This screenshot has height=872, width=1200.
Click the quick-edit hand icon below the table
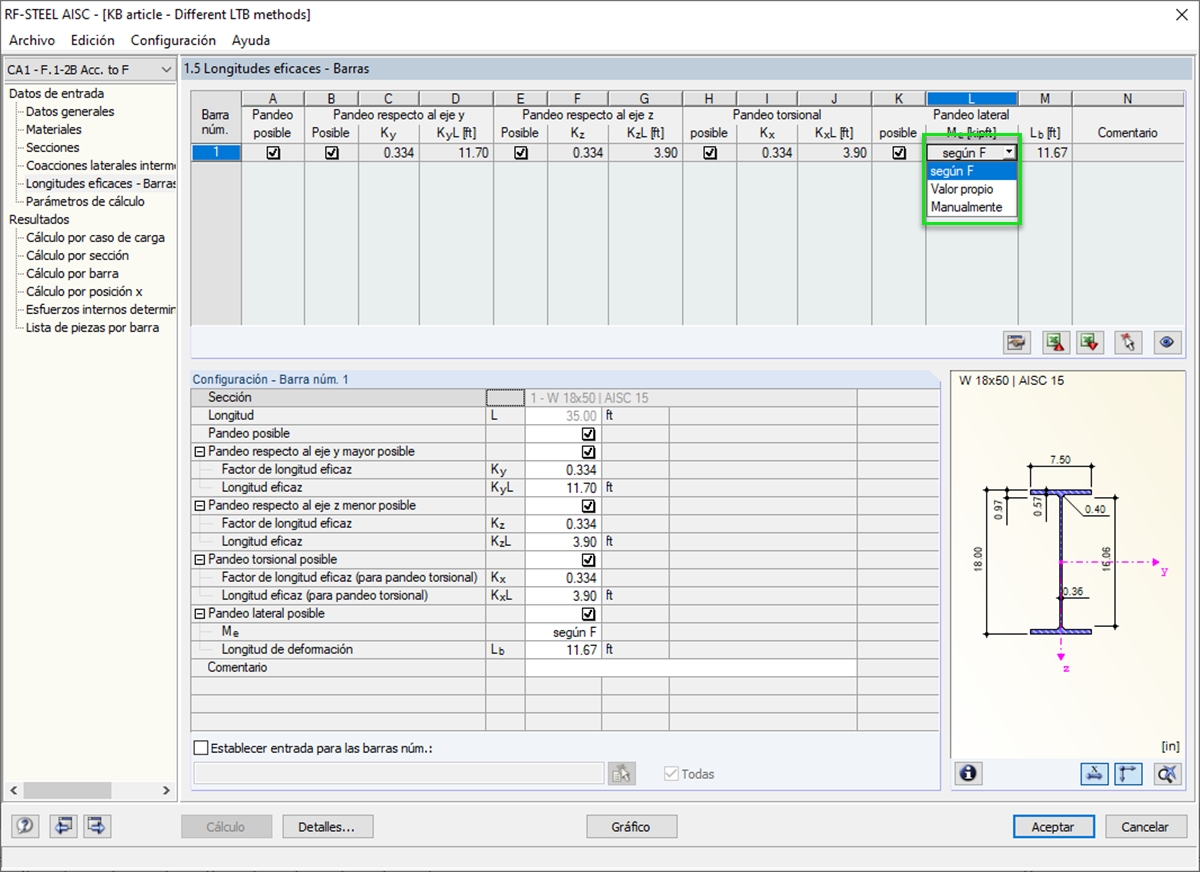coord(1018,342)
